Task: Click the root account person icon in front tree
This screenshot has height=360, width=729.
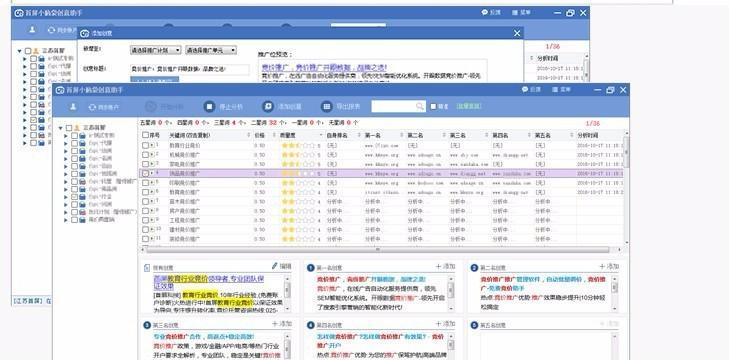Action: (x=76, y=127)
